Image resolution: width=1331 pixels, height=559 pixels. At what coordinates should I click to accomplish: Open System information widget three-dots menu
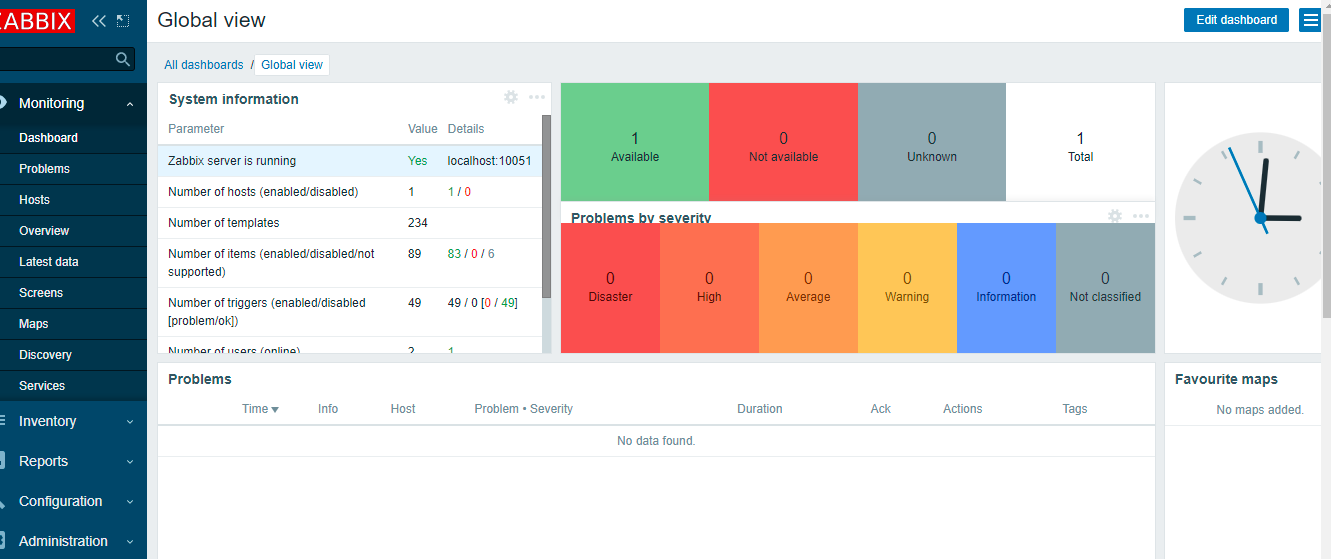click(x=537, y=97)
